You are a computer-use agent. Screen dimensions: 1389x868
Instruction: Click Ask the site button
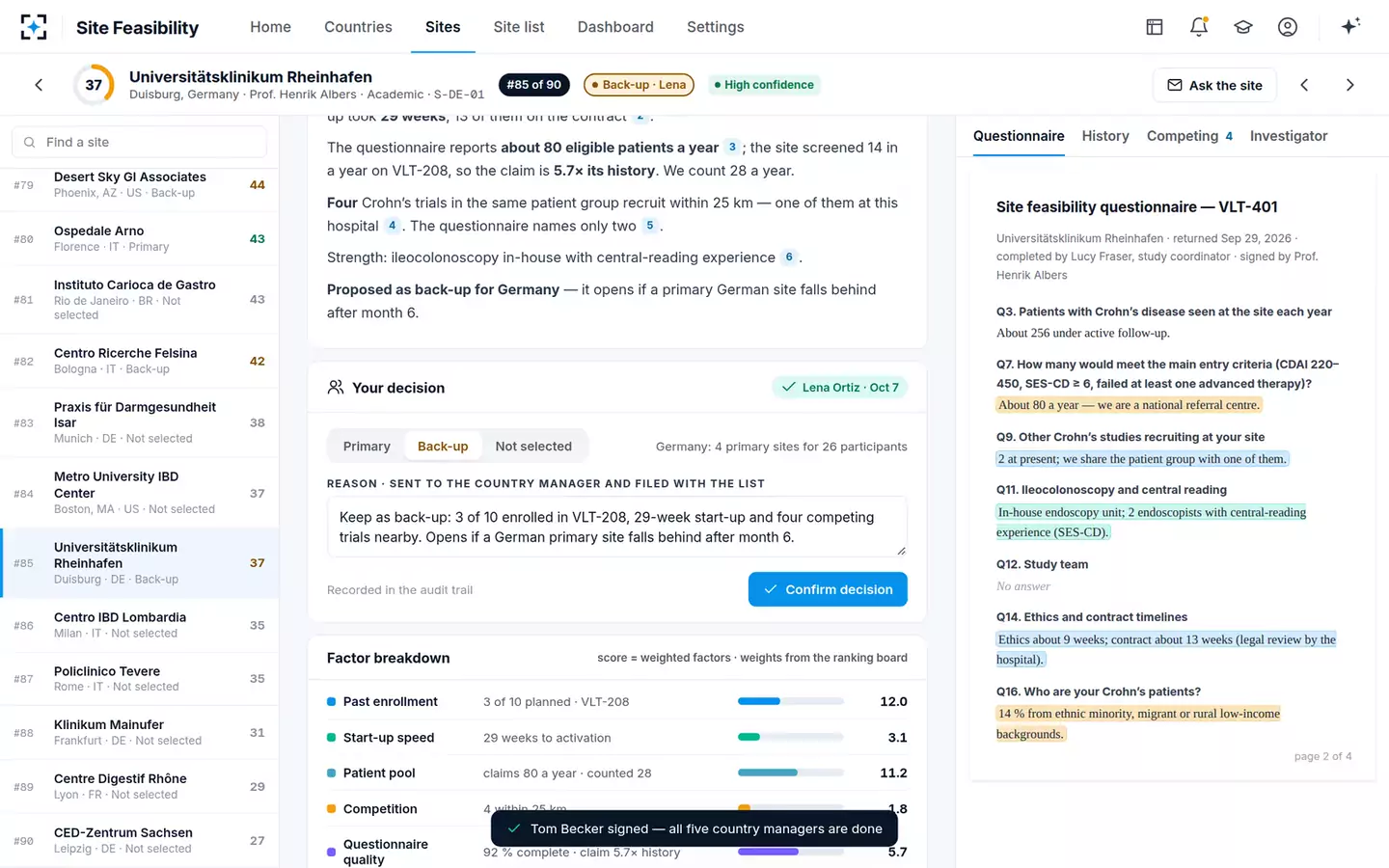click(x=1214, y=85)
